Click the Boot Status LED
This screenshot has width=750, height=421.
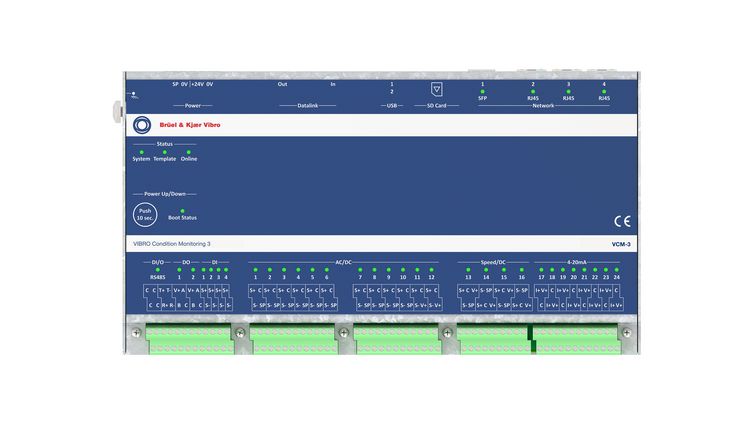[182, 210]
